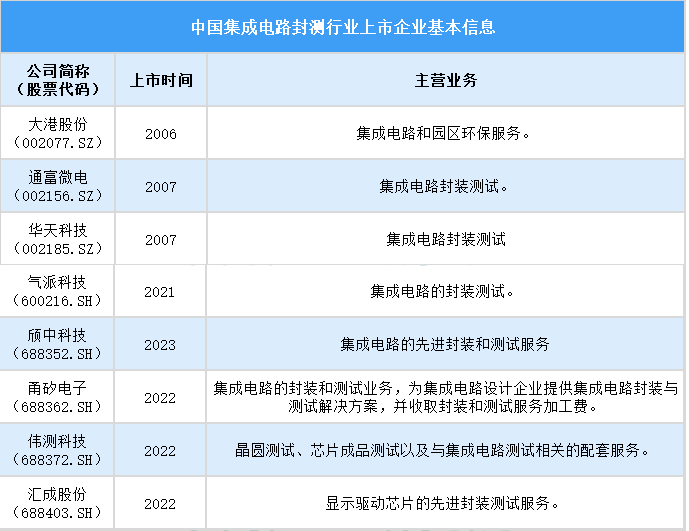Select the 集成电路的先进封装和测试服务 business cell
This screenshot has height=531, width=689.
(445, 345)
